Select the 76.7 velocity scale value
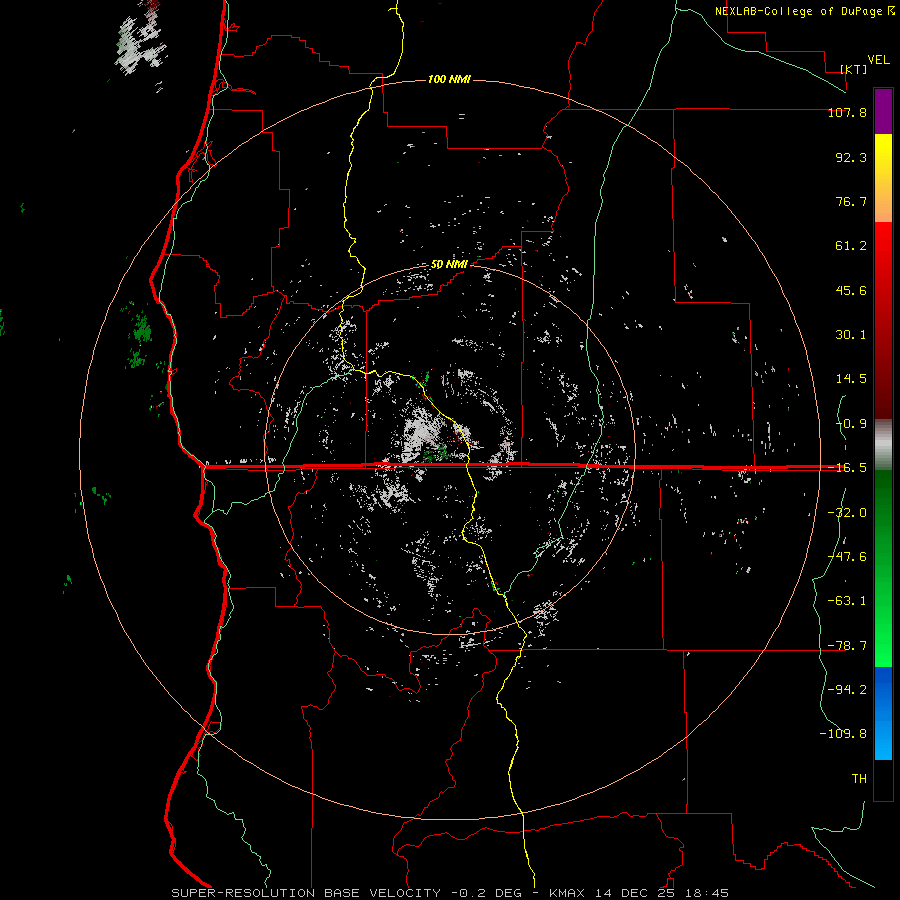Screen dimensions: 900x900 (x=851, y=201)
